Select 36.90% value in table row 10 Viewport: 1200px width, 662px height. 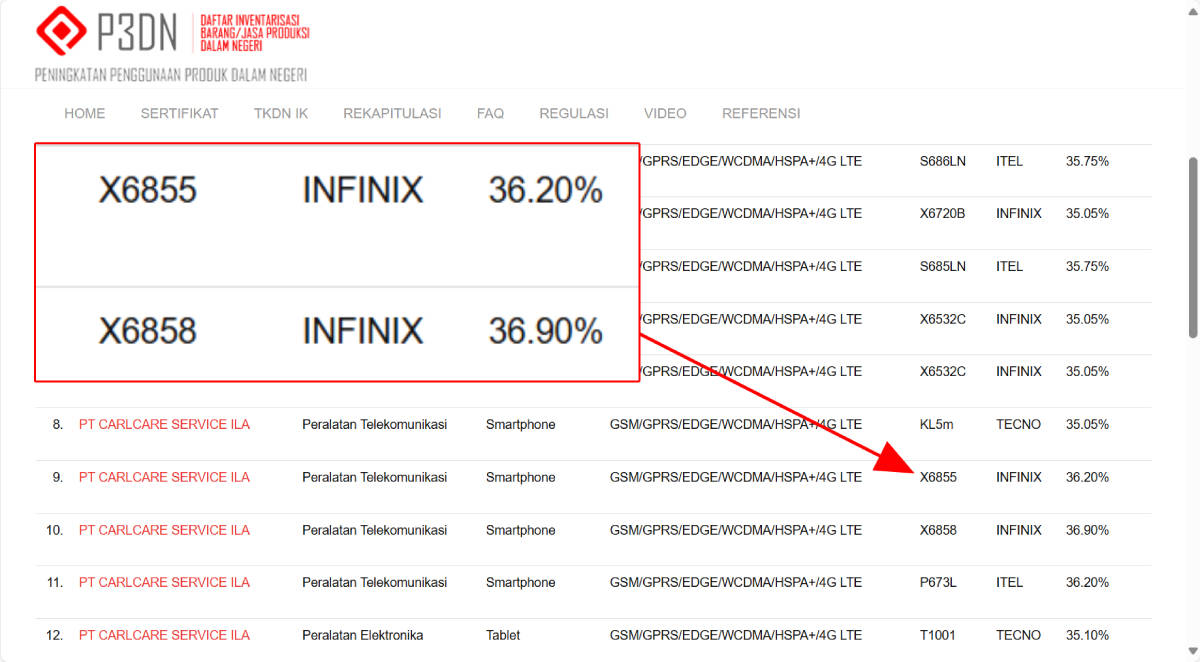pos(1087,530)
